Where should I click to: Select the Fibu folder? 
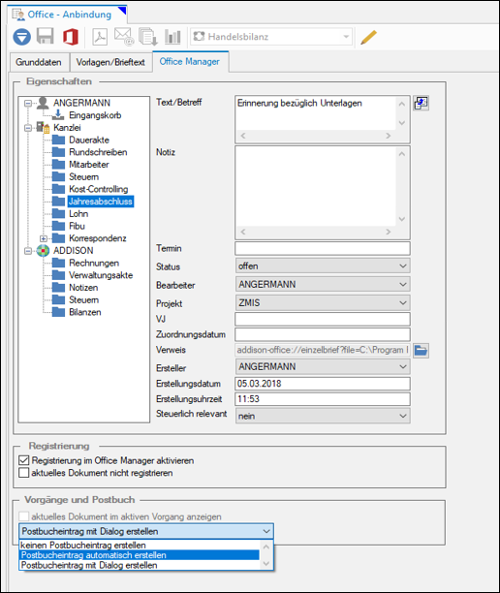pyautogui.click(x=77, y=226)
